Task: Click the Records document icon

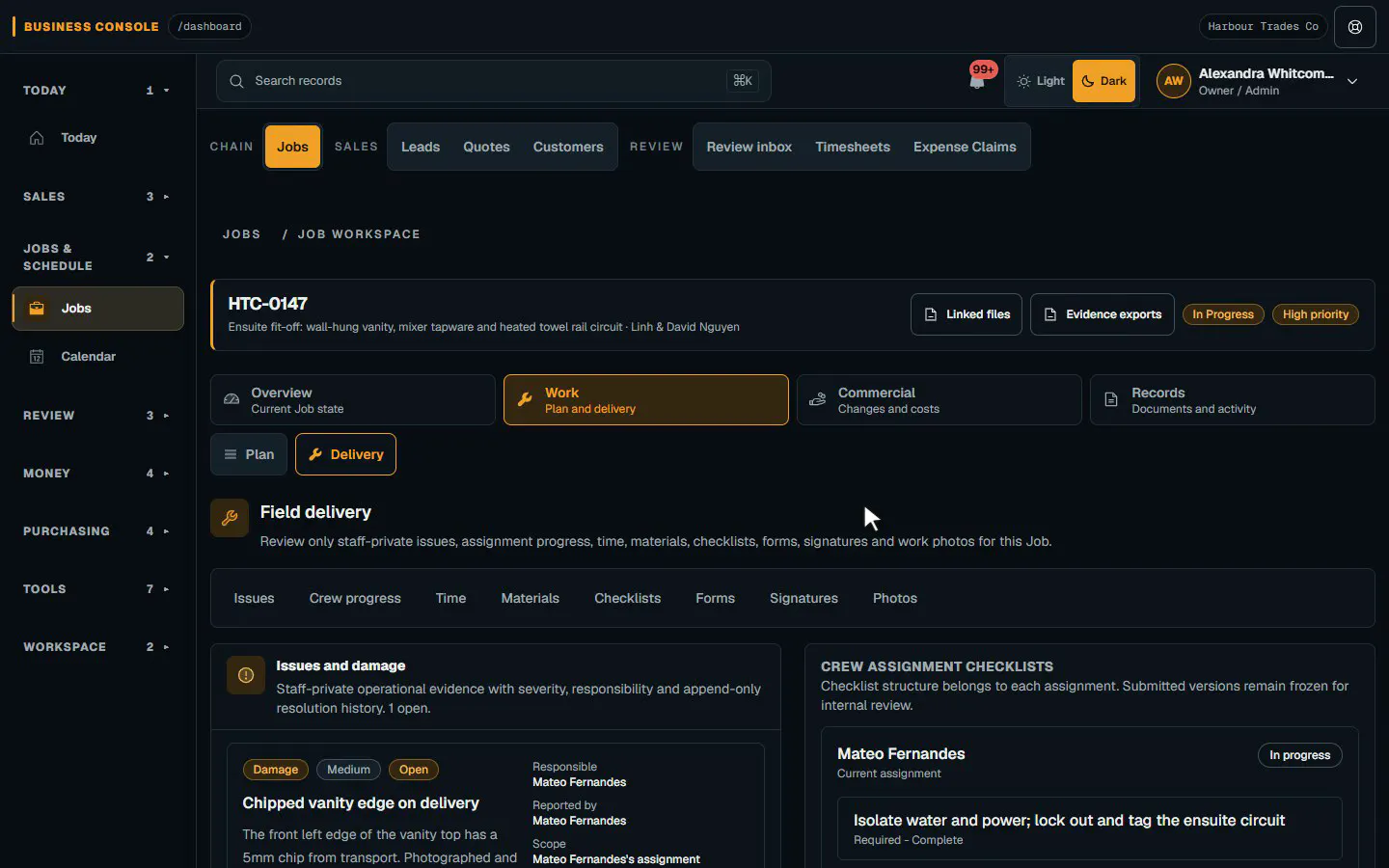Action: 1111,399
